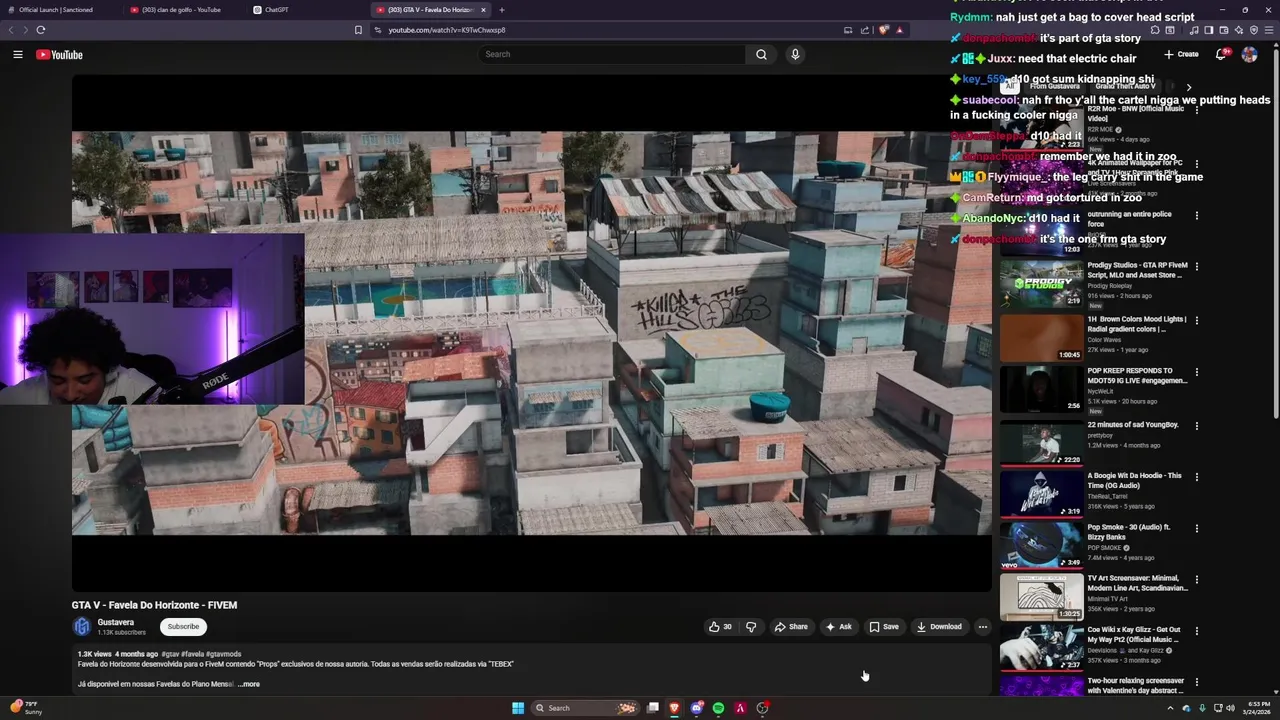Open the YouTube guide hamburger menu

coord(18,54)
